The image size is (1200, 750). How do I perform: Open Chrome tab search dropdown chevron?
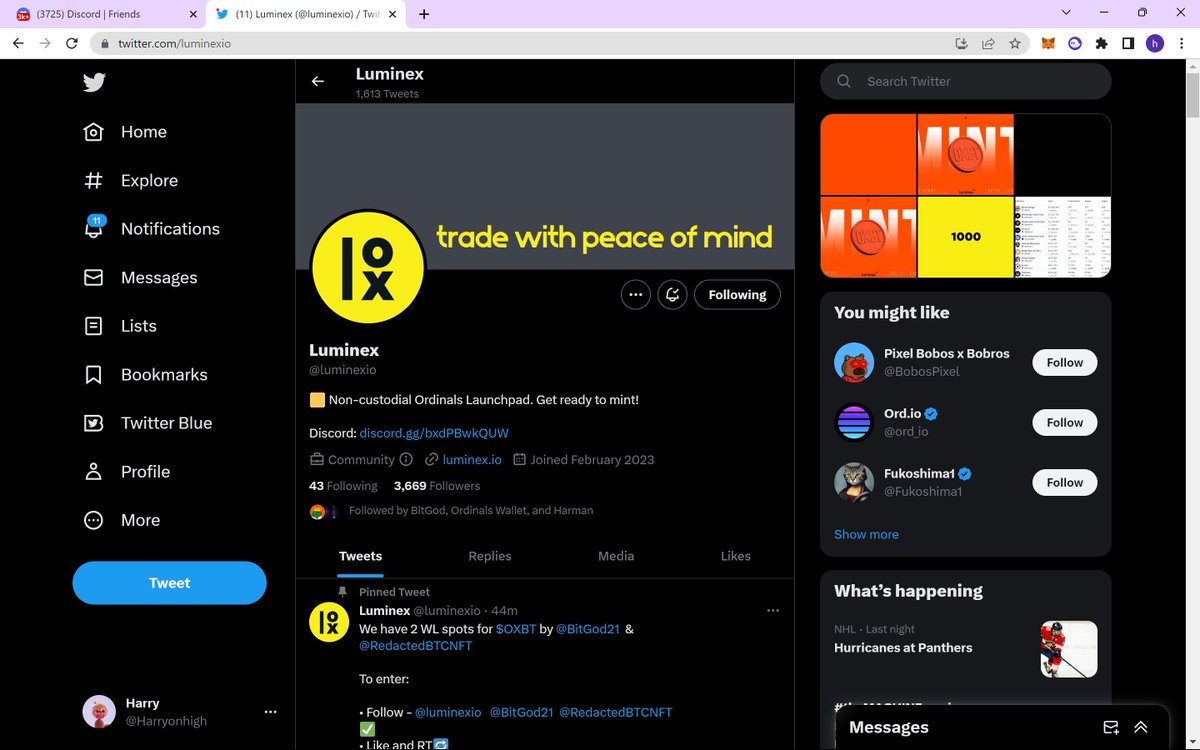(1066, 13)
